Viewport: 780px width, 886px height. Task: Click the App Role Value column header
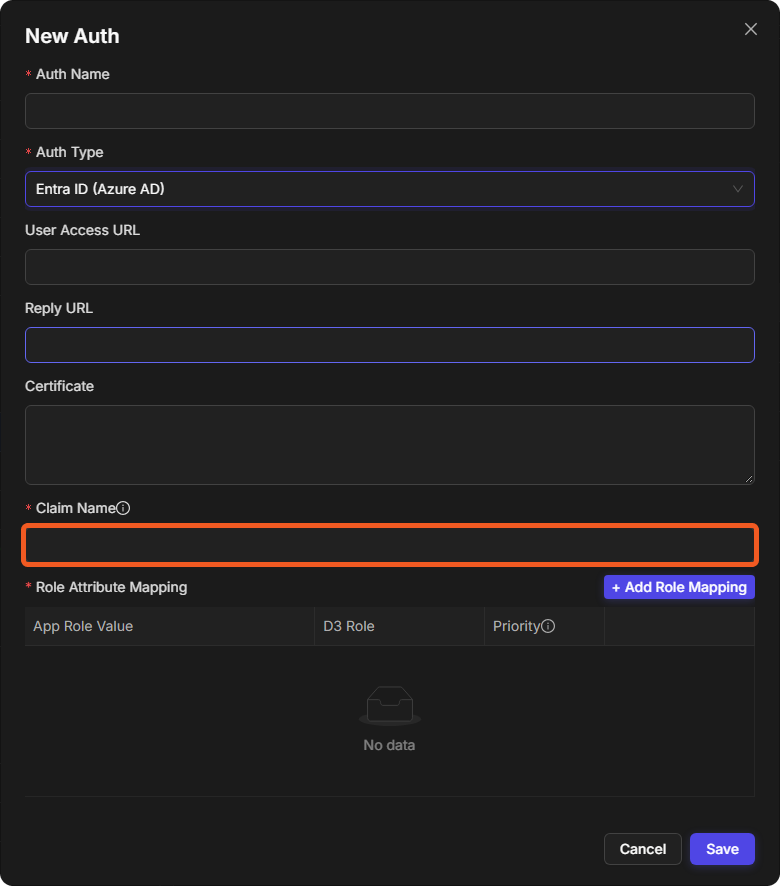point(170,626)
